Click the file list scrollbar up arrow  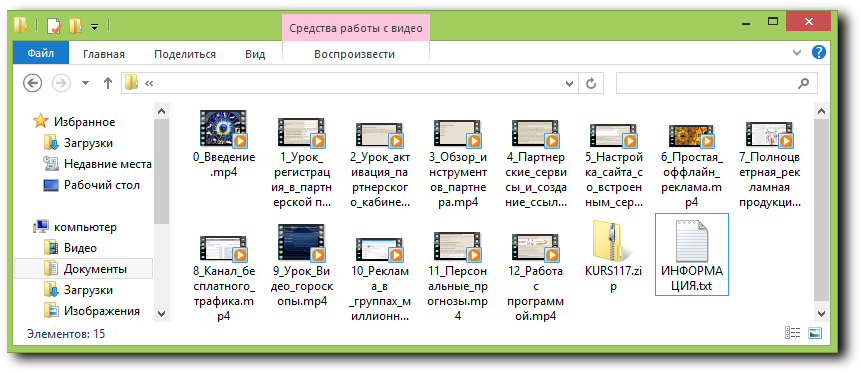821,112
